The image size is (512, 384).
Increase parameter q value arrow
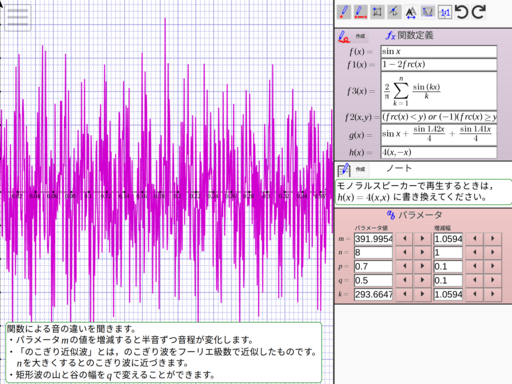click(422, 280)
